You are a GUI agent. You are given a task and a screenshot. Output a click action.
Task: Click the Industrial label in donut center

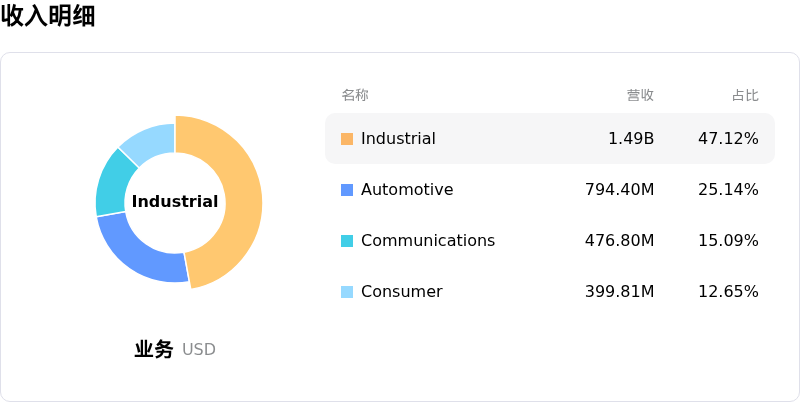pyautogui.click(x=175, y=202)
